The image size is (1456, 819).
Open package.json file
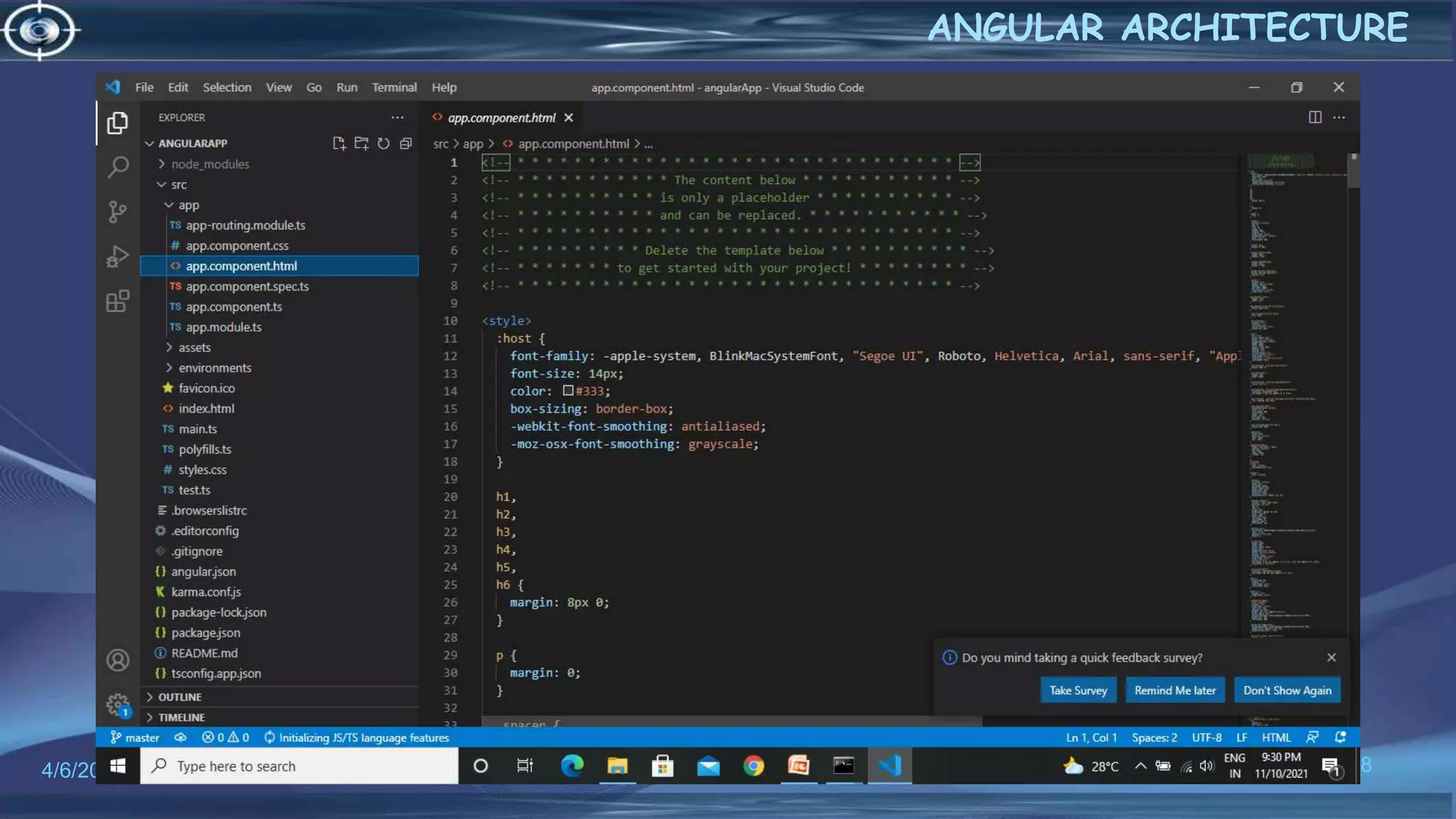[280, 633]
